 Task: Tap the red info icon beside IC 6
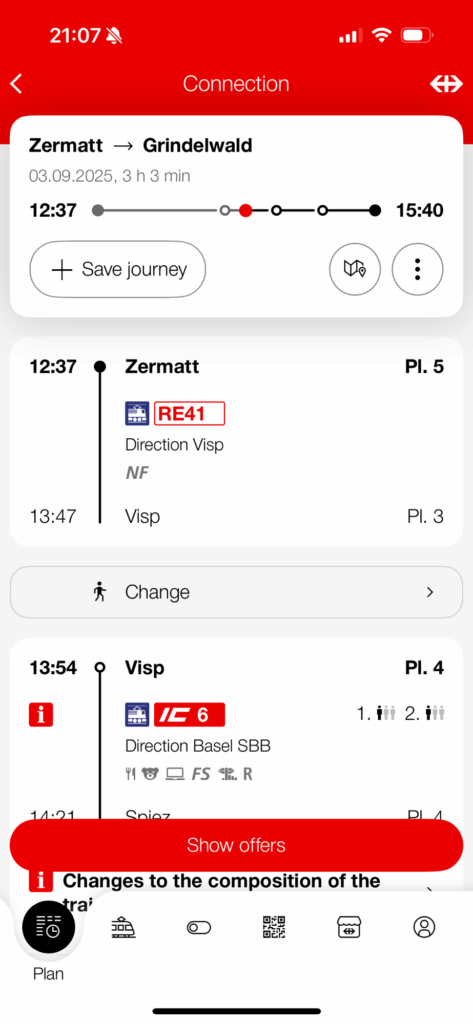41,714
